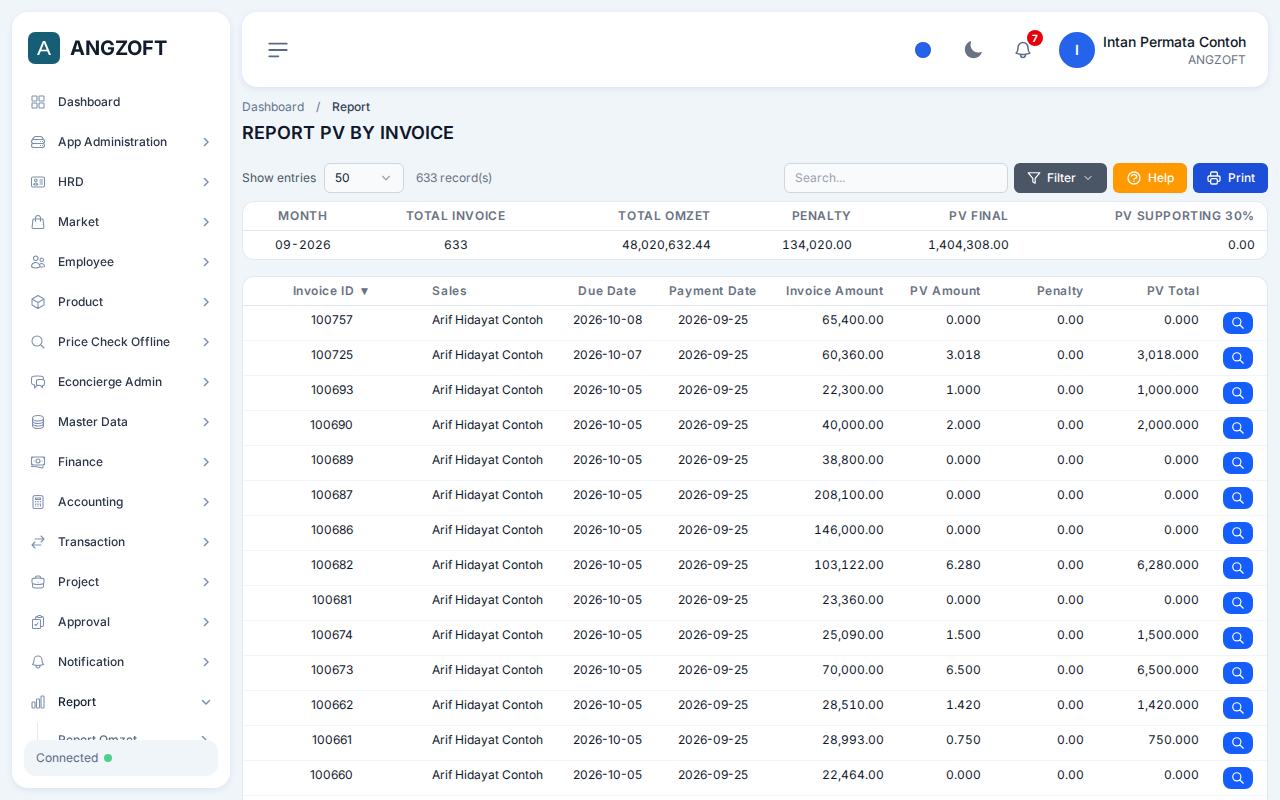
Task: Click the blue theme color dot
Action: coord(923,50)
